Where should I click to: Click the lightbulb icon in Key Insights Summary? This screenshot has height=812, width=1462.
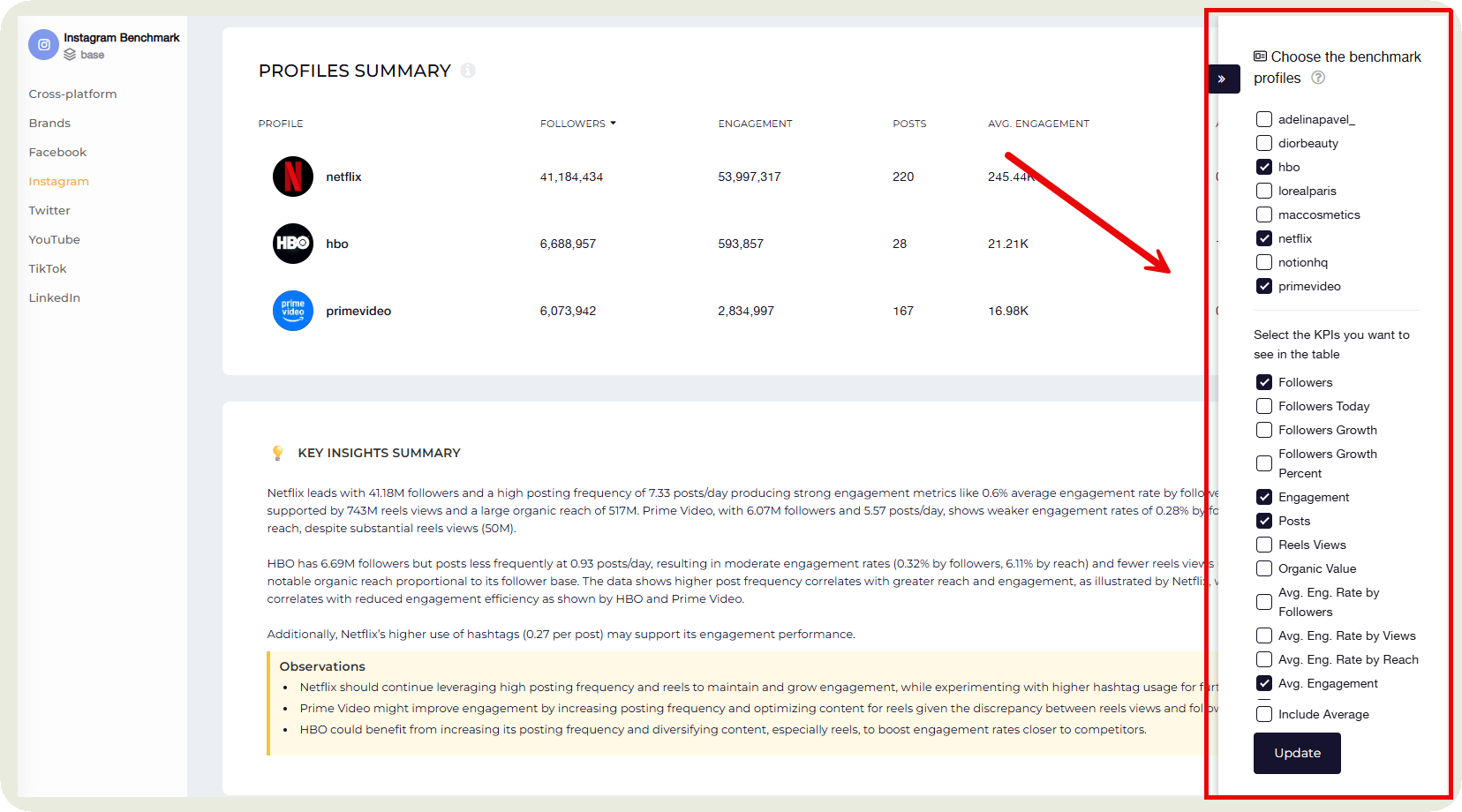(278, 452)
